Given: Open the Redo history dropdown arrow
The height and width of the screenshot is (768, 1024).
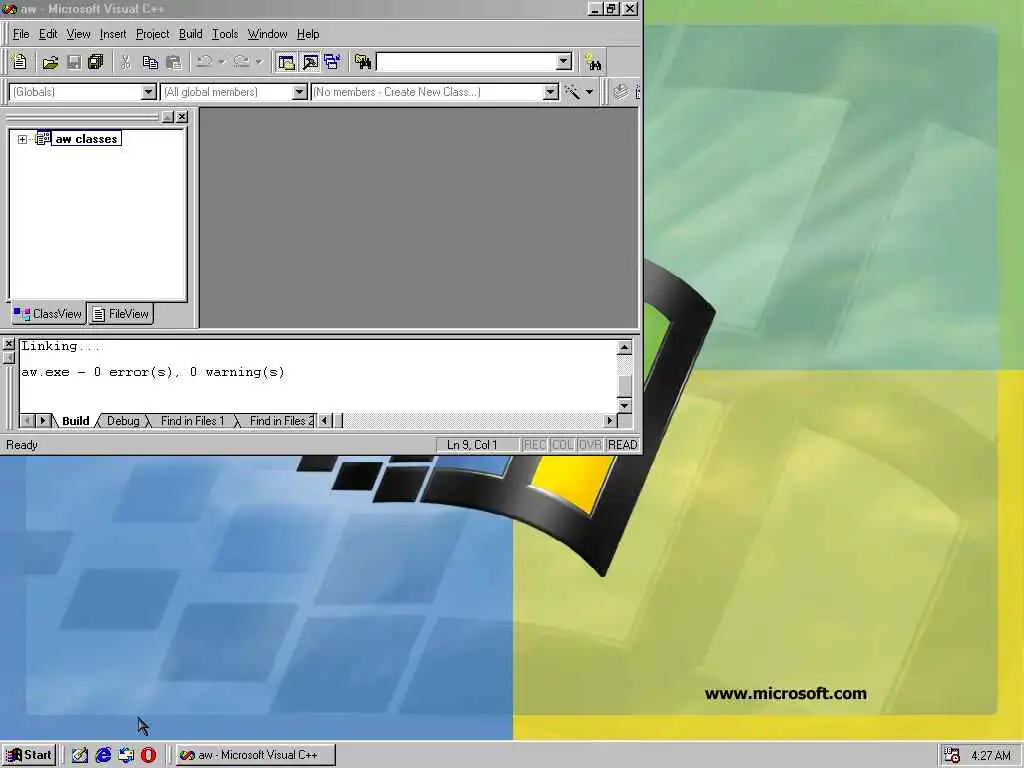Looking at the screenshot, I should (x=259, y=62).
